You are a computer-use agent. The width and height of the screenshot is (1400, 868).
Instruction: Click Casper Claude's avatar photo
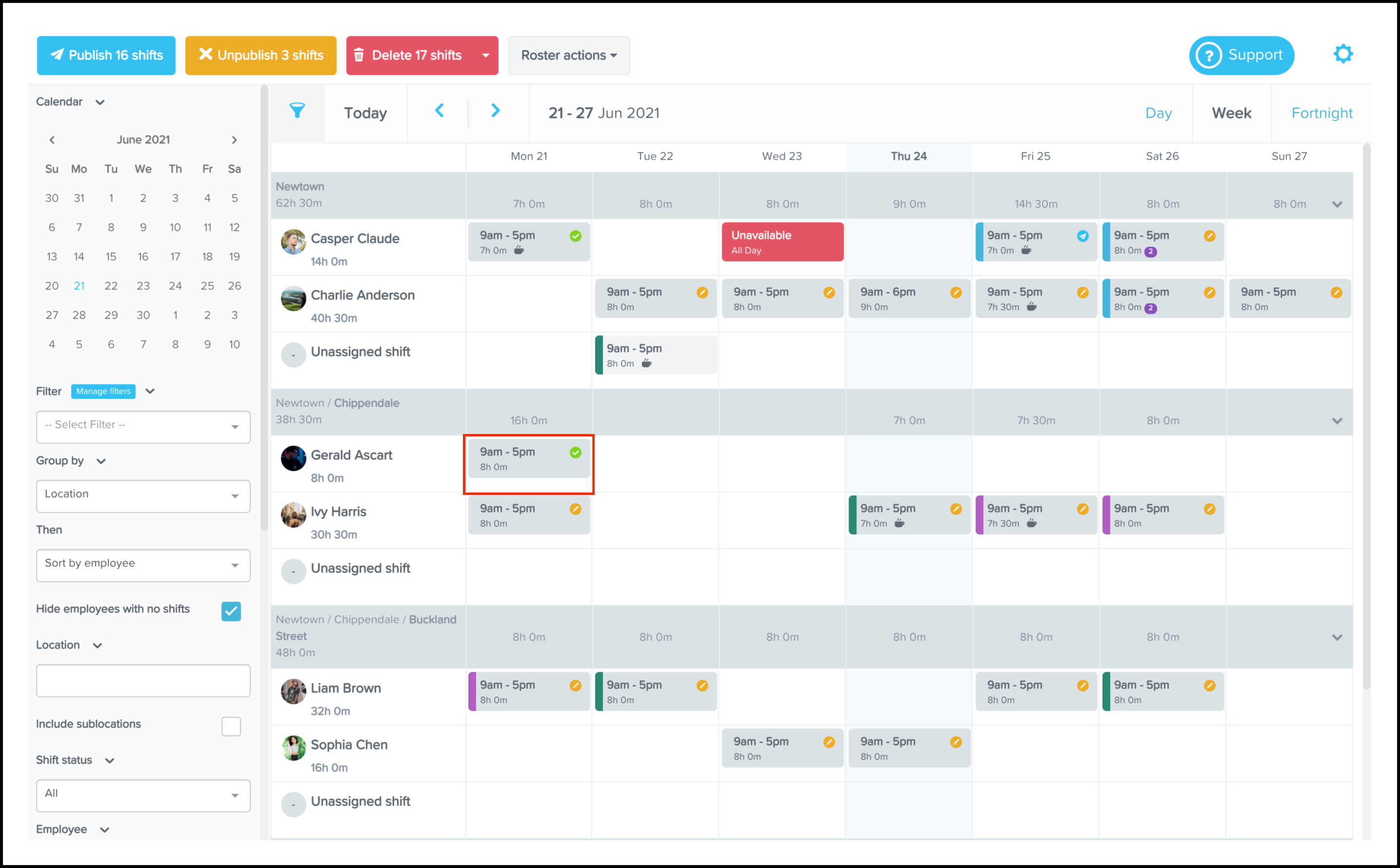coord(293,242)
